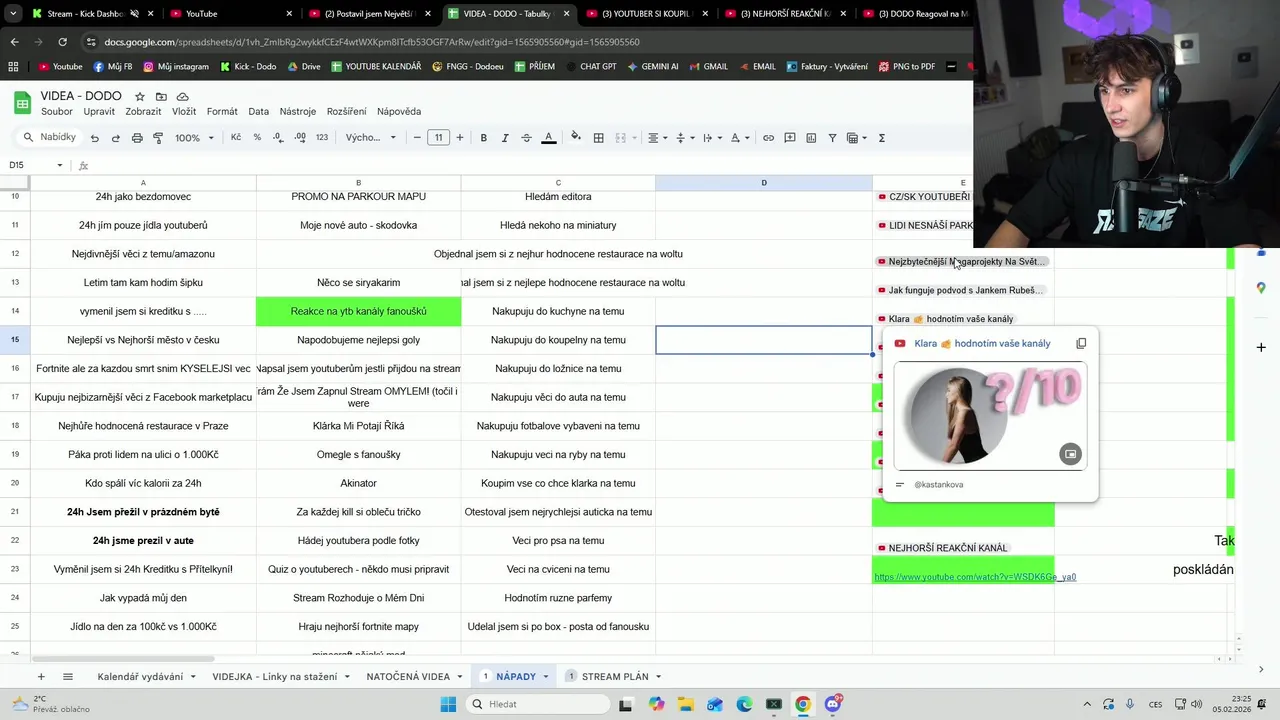Toggle italic formatting
Image resolution: width=1280 pixels, height=720 pixels.
pos(505,138)
